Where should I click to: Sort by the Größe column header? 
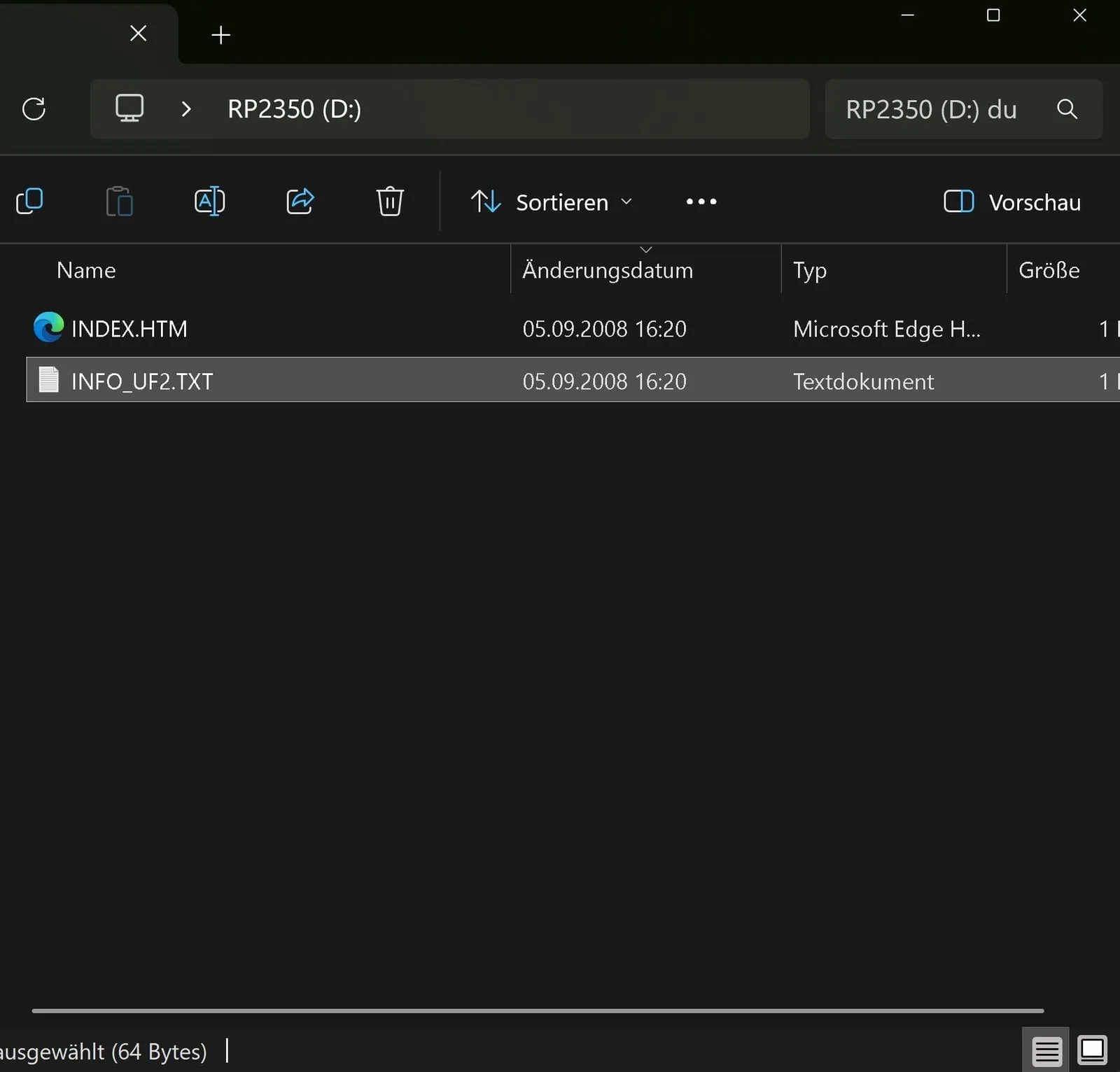point(1049,271)
